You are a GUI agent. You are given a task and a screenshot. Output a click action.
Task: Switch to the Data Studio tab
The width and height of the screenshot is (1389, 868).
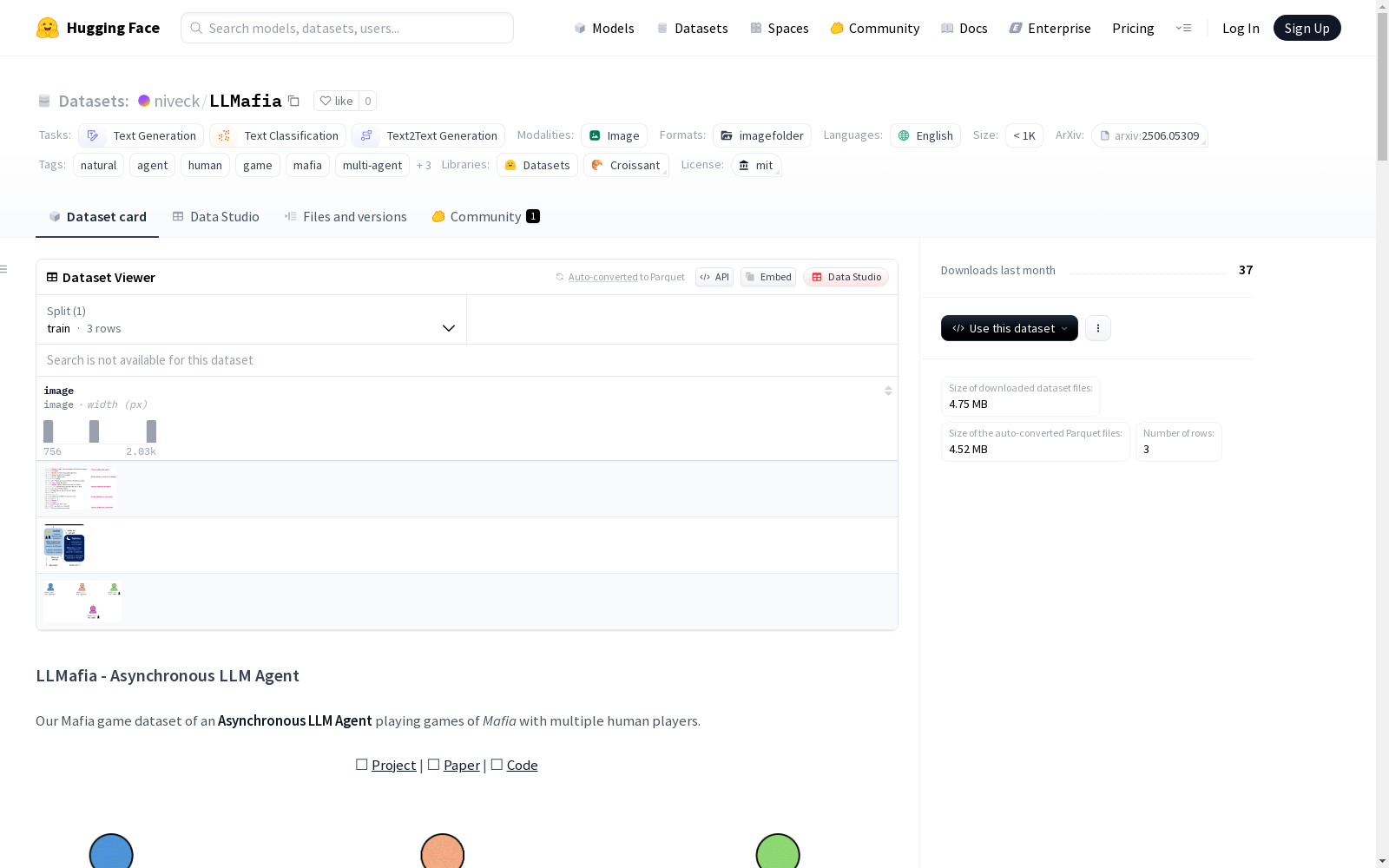[x=215, y=217]
